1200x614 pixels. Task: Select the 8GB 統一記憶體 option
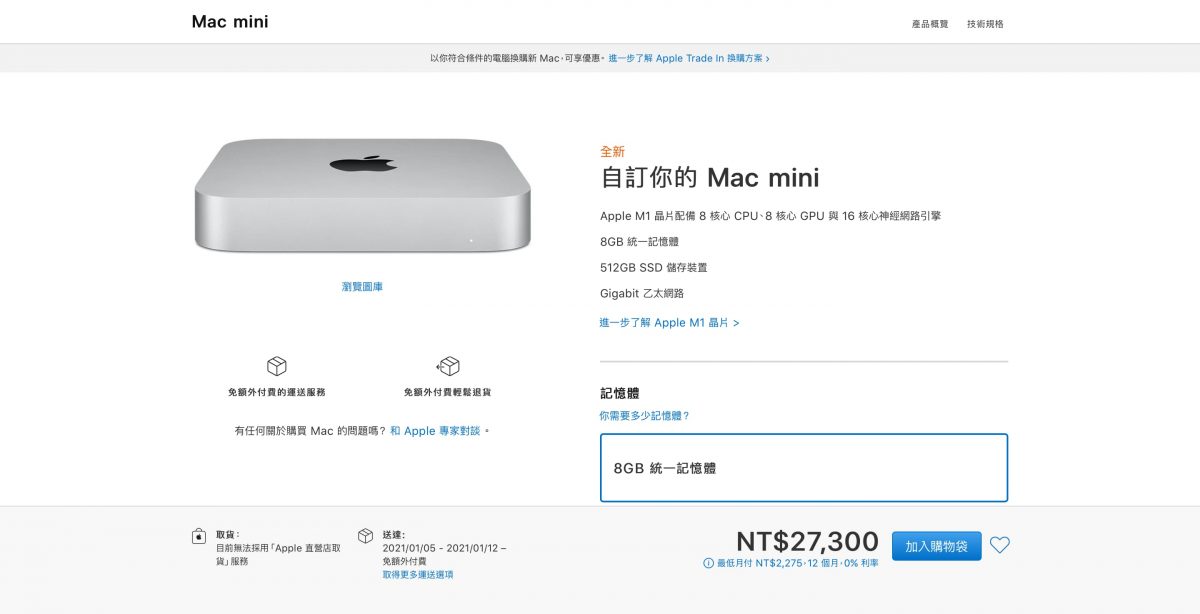(803, 467)
